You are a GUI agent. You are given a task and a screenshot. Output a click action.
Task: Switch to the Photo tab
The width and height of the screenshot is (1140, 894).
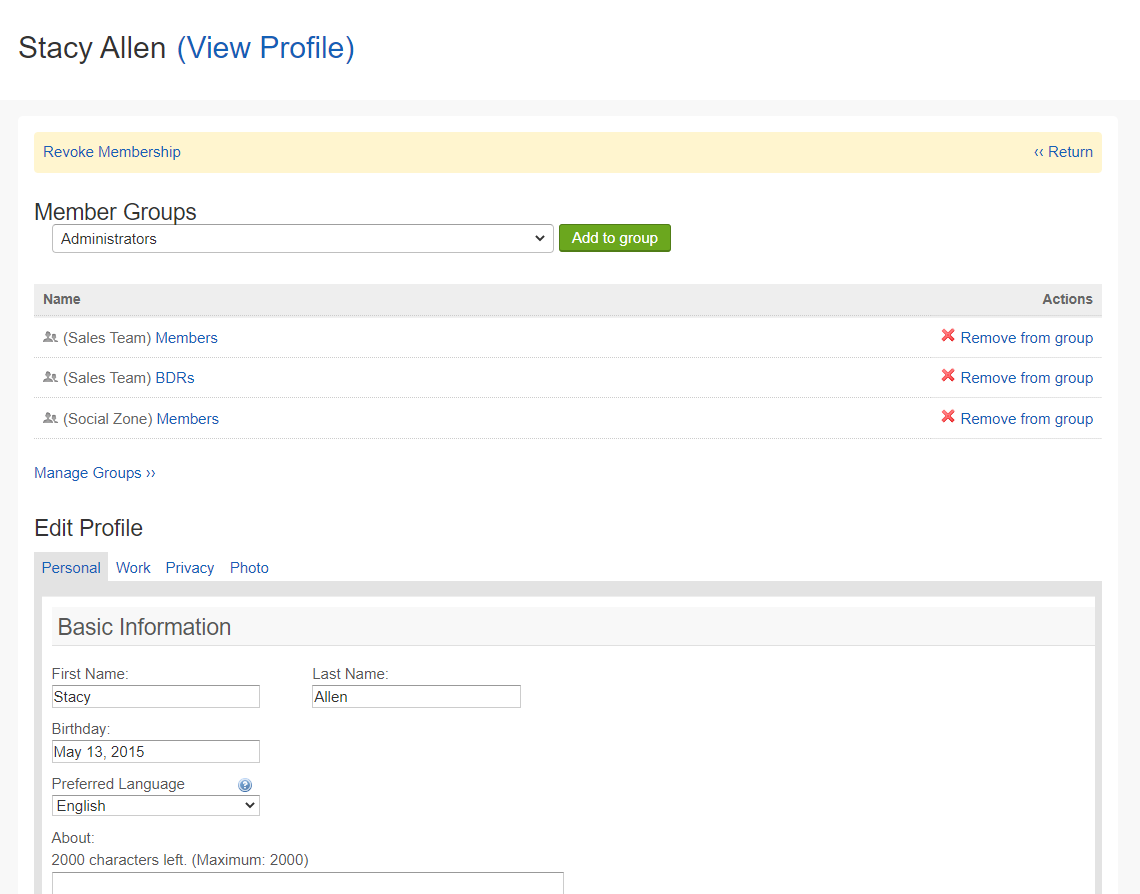(x=249, y=567)
